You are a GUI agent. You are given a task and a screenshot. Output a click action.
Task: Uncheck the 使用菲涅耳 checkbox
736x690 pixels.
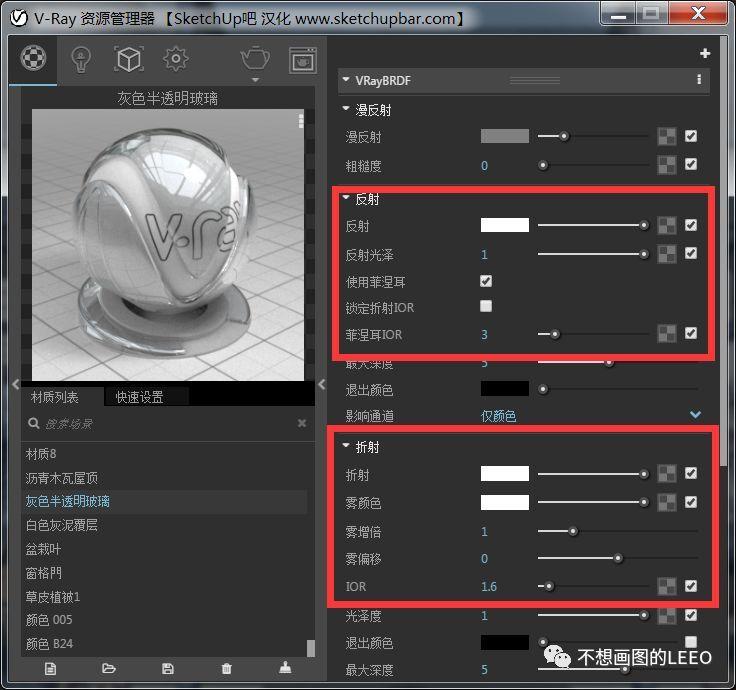[x=486, y=281]
